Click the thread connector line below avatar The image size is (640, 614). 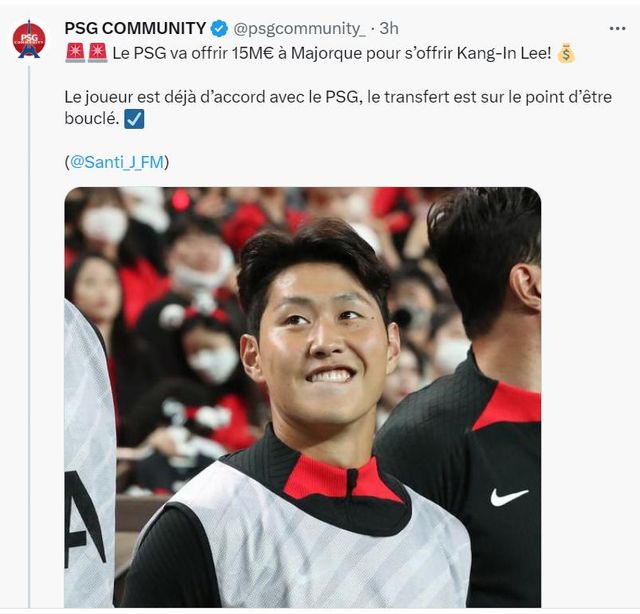coord(29,337)
